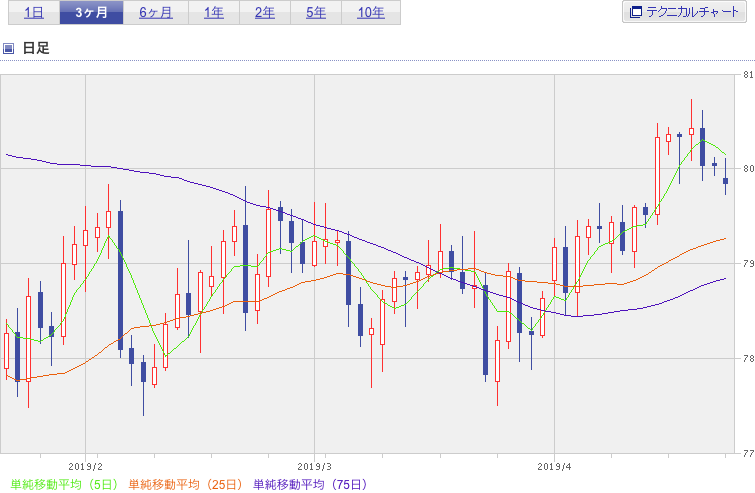Select the 3ヶ月 period tab
The width and height of the screenshot is (755, 493).
coord(91,12)
